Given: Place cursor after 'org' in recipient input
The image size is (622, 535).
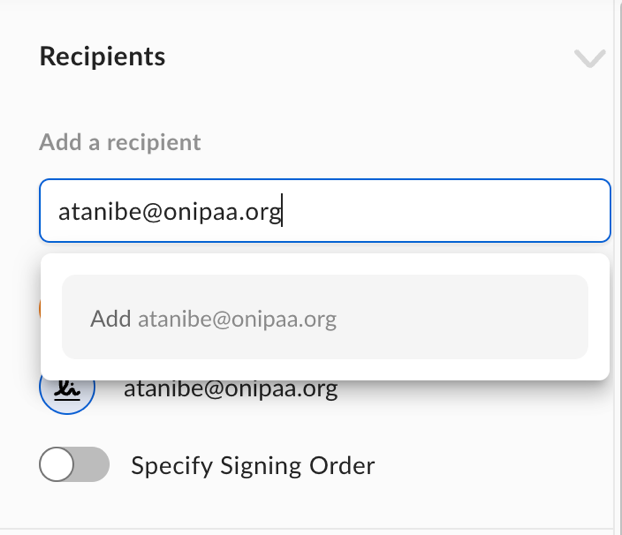Looking at the screenshot, I should point(282,211).
